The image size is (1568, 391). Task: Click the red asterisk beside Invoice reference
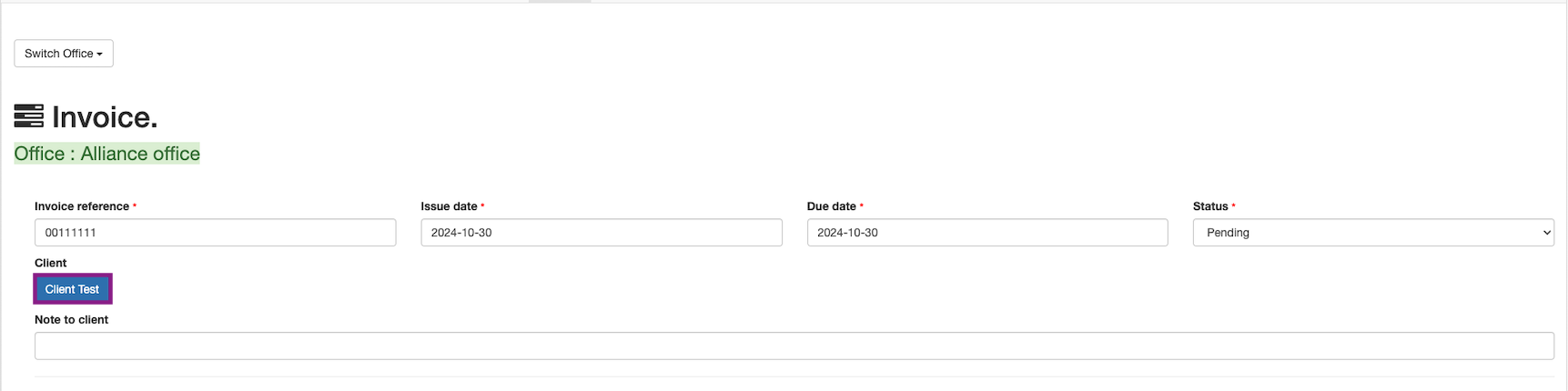click(135, 206)
